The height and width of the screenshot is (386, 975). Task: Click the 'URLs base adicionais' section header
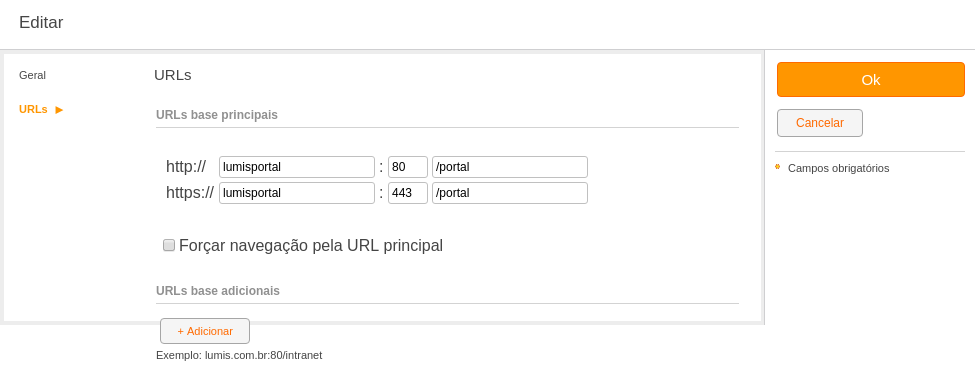click(218, 291)
